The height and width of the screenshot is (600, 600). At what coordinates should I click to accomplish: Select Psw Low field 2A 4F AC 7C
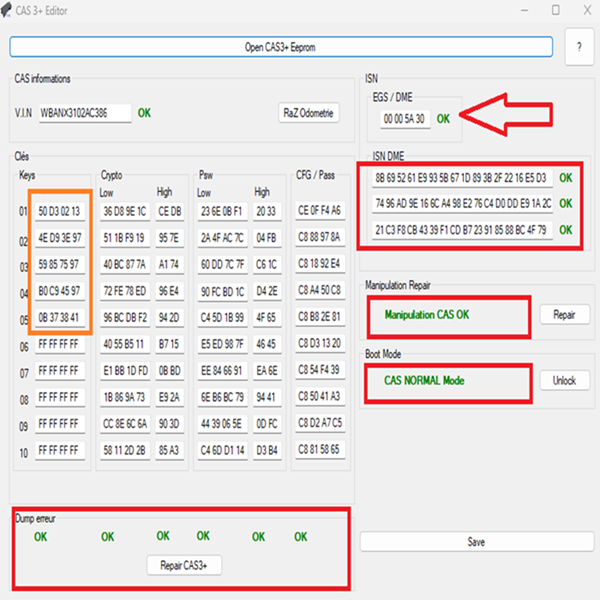222,238
